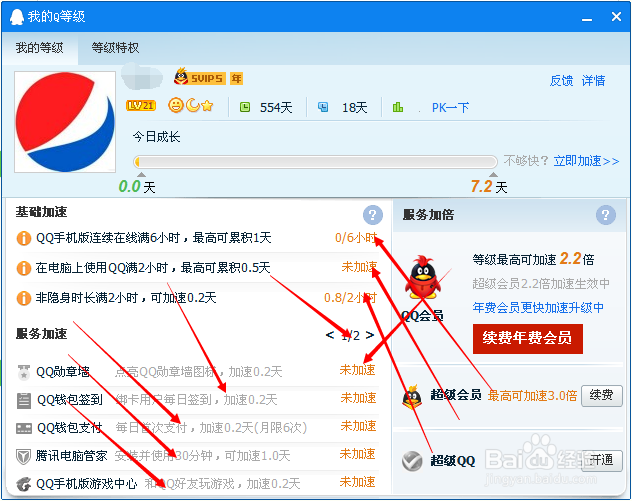Click the blue clock icon beside 18天

[323, 107]
